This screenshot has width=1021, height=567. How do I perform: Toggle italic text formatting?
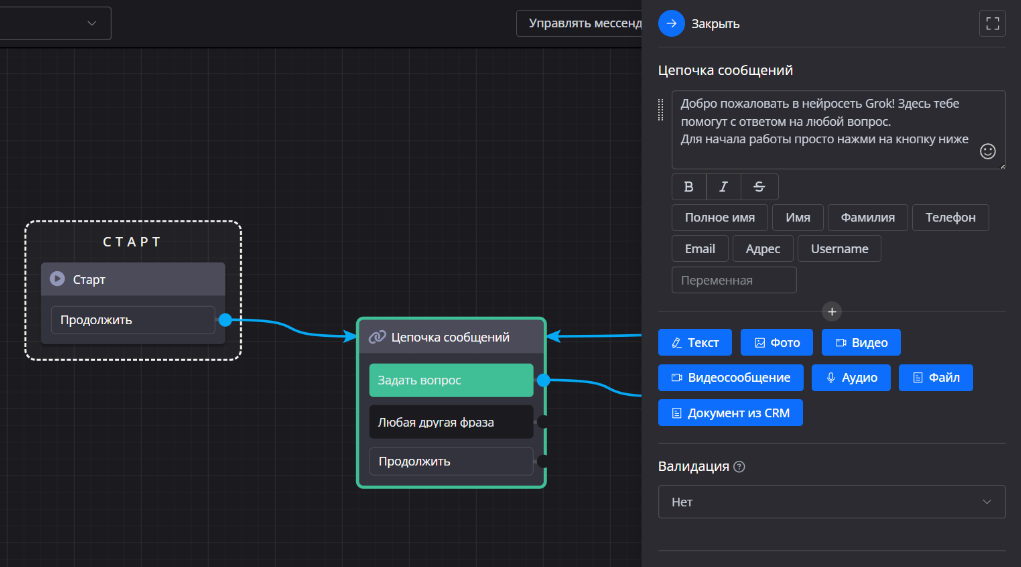[723, 187]
